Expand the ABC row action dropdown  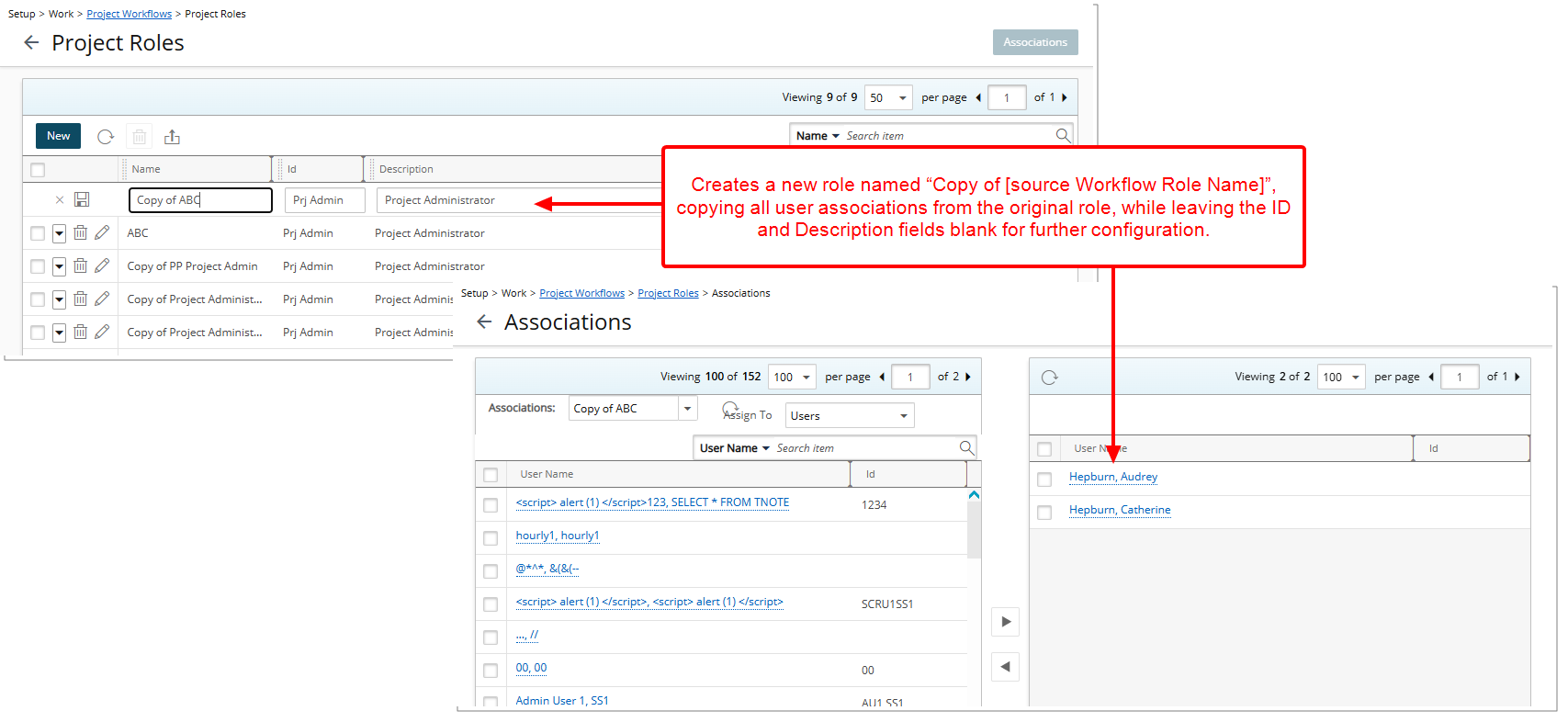click(59, 233)
